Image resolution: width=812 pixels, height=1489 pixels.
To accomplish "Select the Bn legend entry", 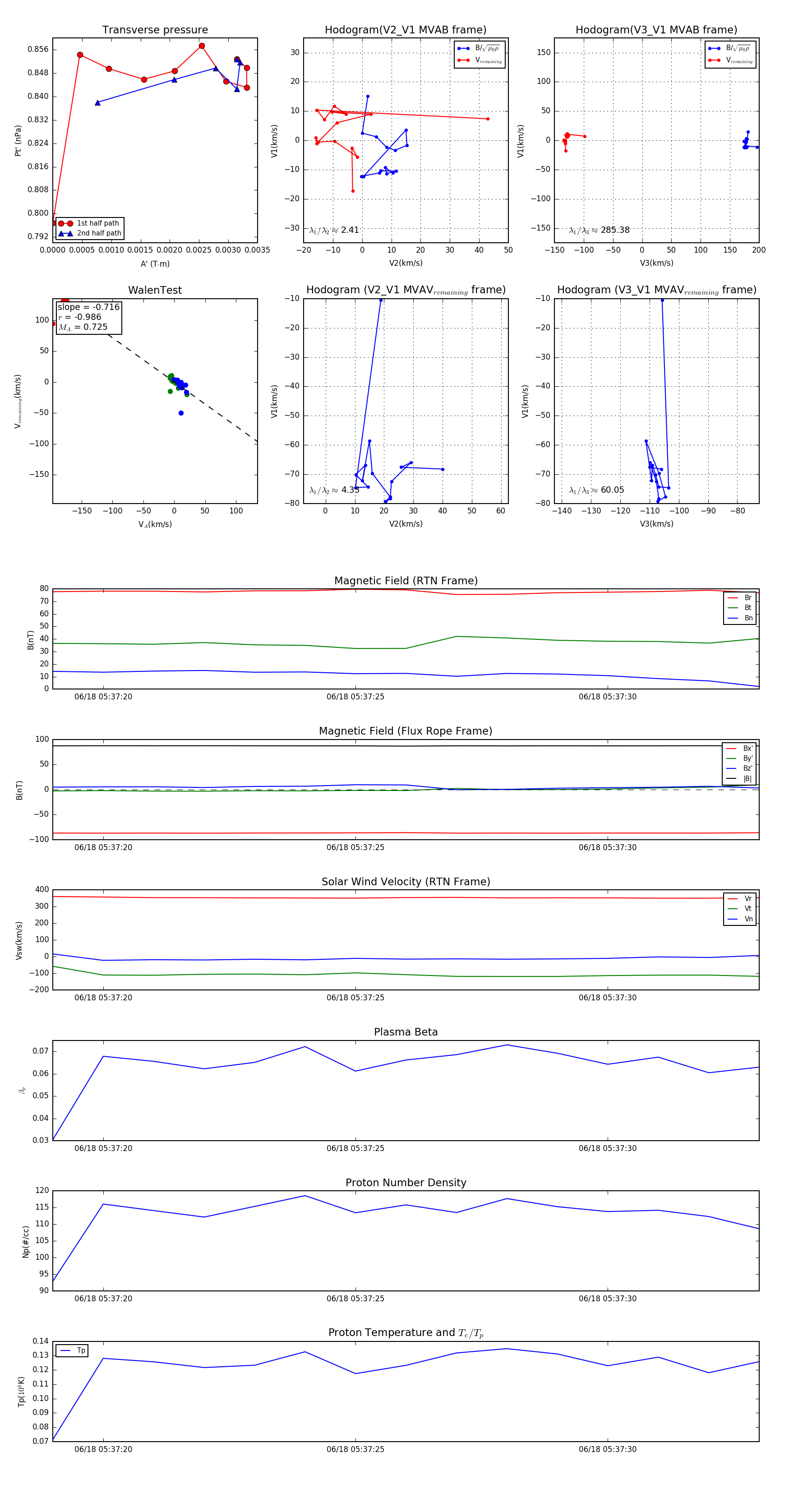I will pyautogui.click(x=740, y=618).
